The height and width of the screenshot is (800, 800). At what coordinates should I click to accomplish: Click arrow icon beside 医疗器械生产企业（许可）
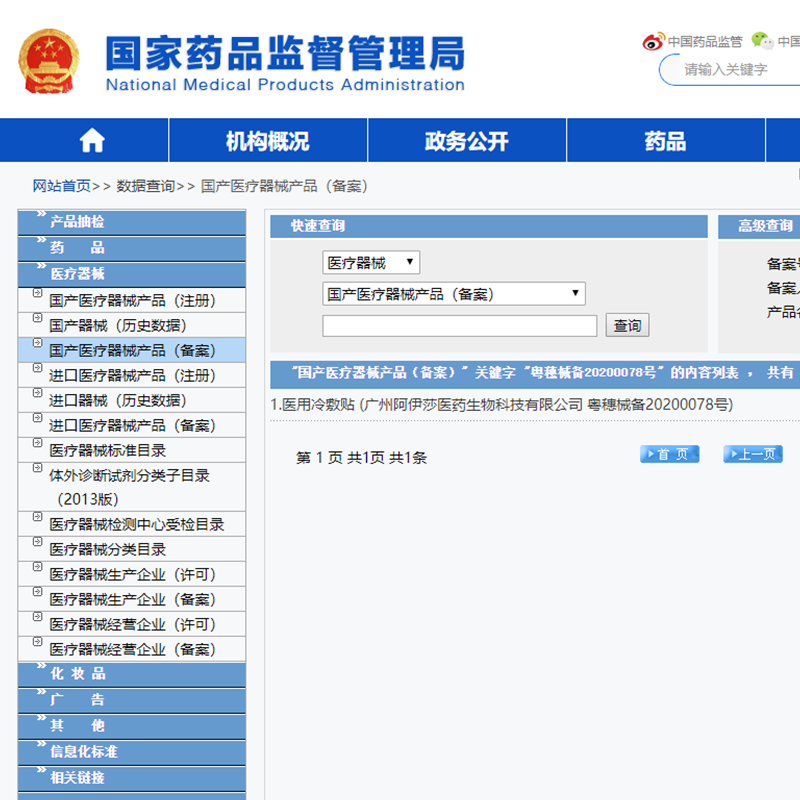tap(37, 567)
